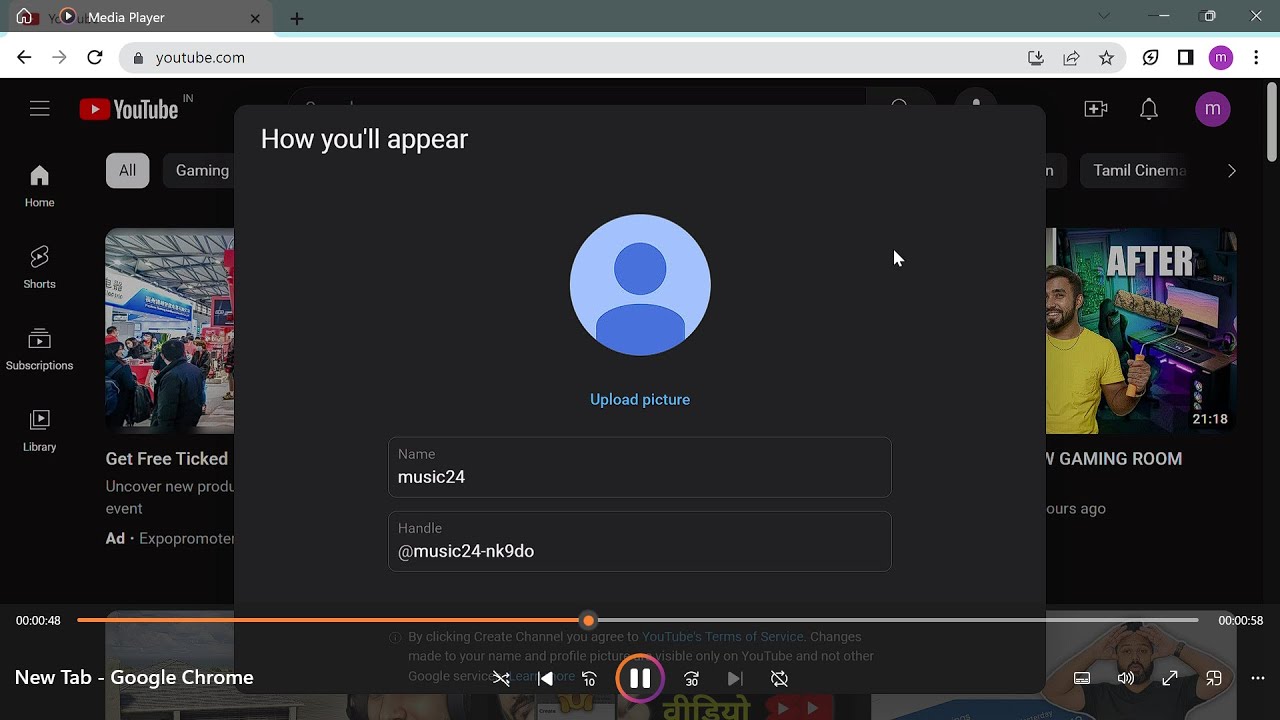Image resolution: width=1280 pixels, height=720 pixels.
Task: Select the All filter chip
Action: click(x=127, y=170)
